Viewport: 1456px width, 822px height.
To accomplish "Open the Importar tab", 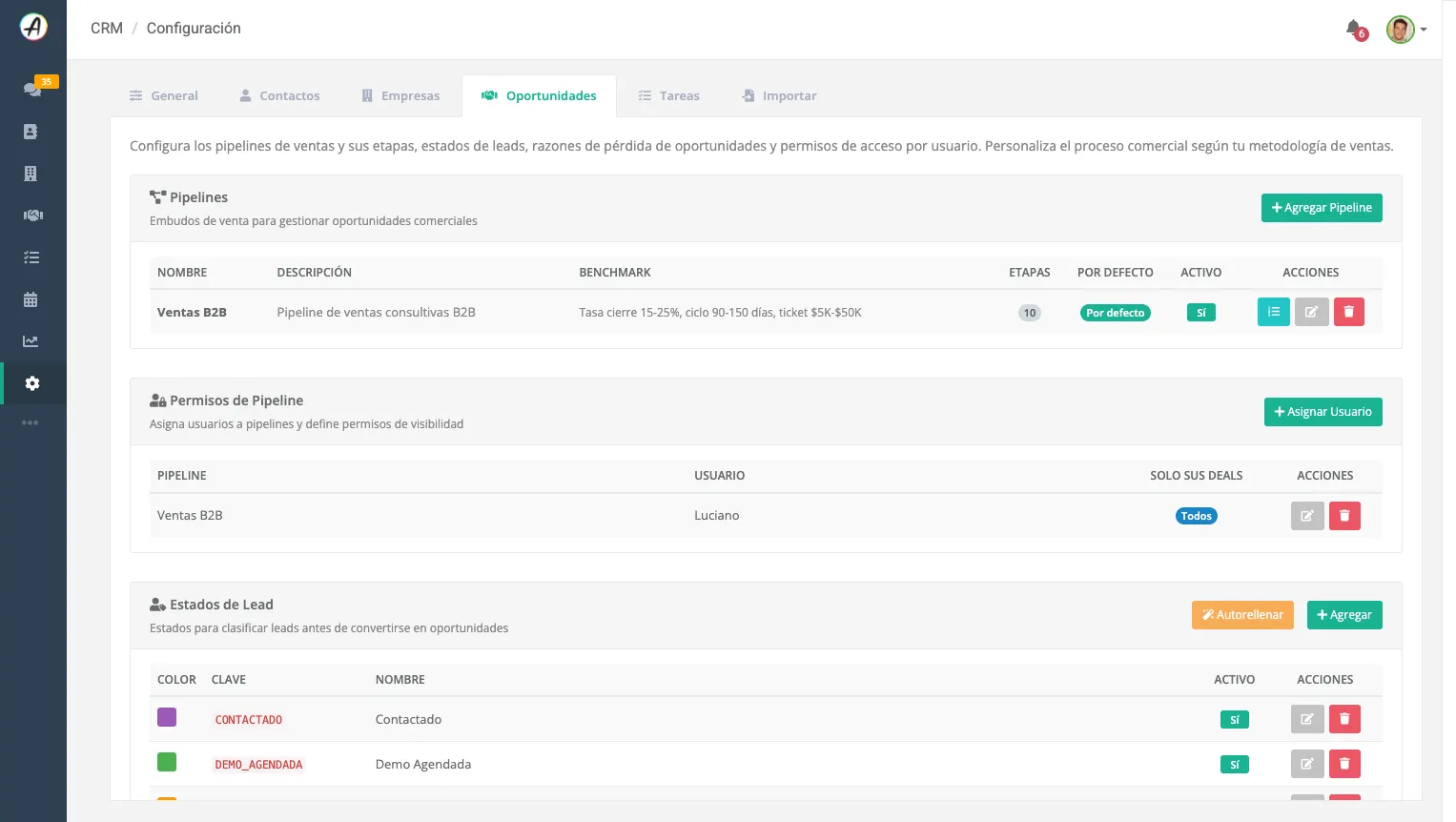I will (x=780, y=96).
